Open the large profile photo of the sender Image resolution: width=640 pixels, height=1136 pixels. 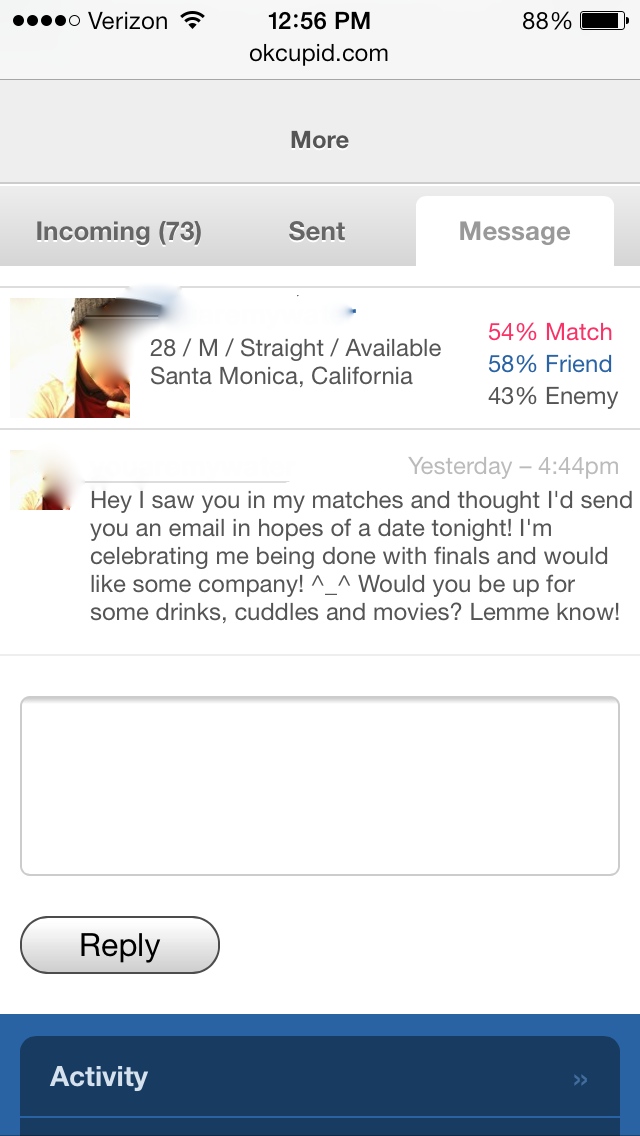coord(70,358)
